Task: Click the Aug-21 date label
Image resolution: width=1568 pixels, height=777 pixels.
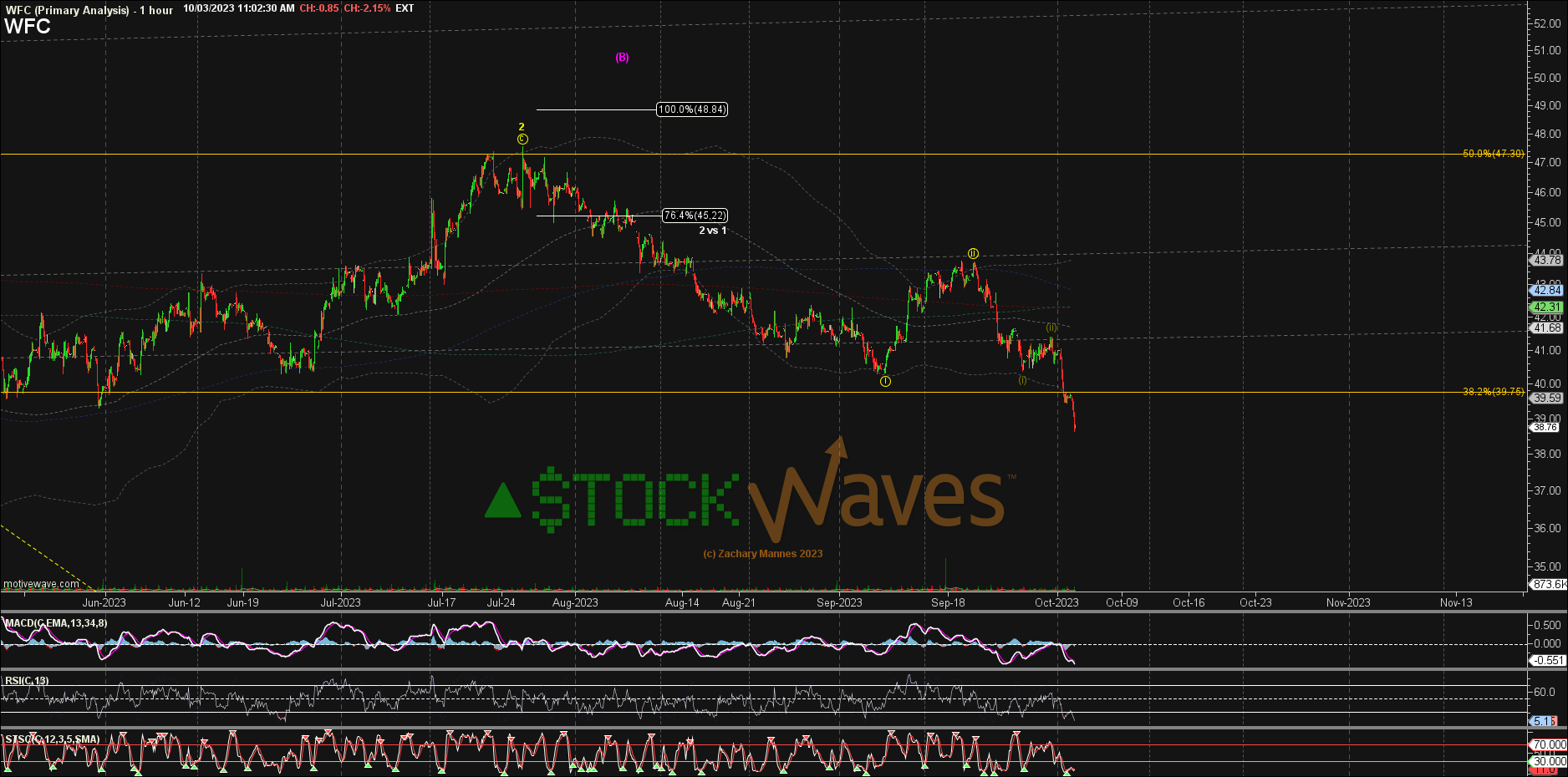Action: click(739, 602)
